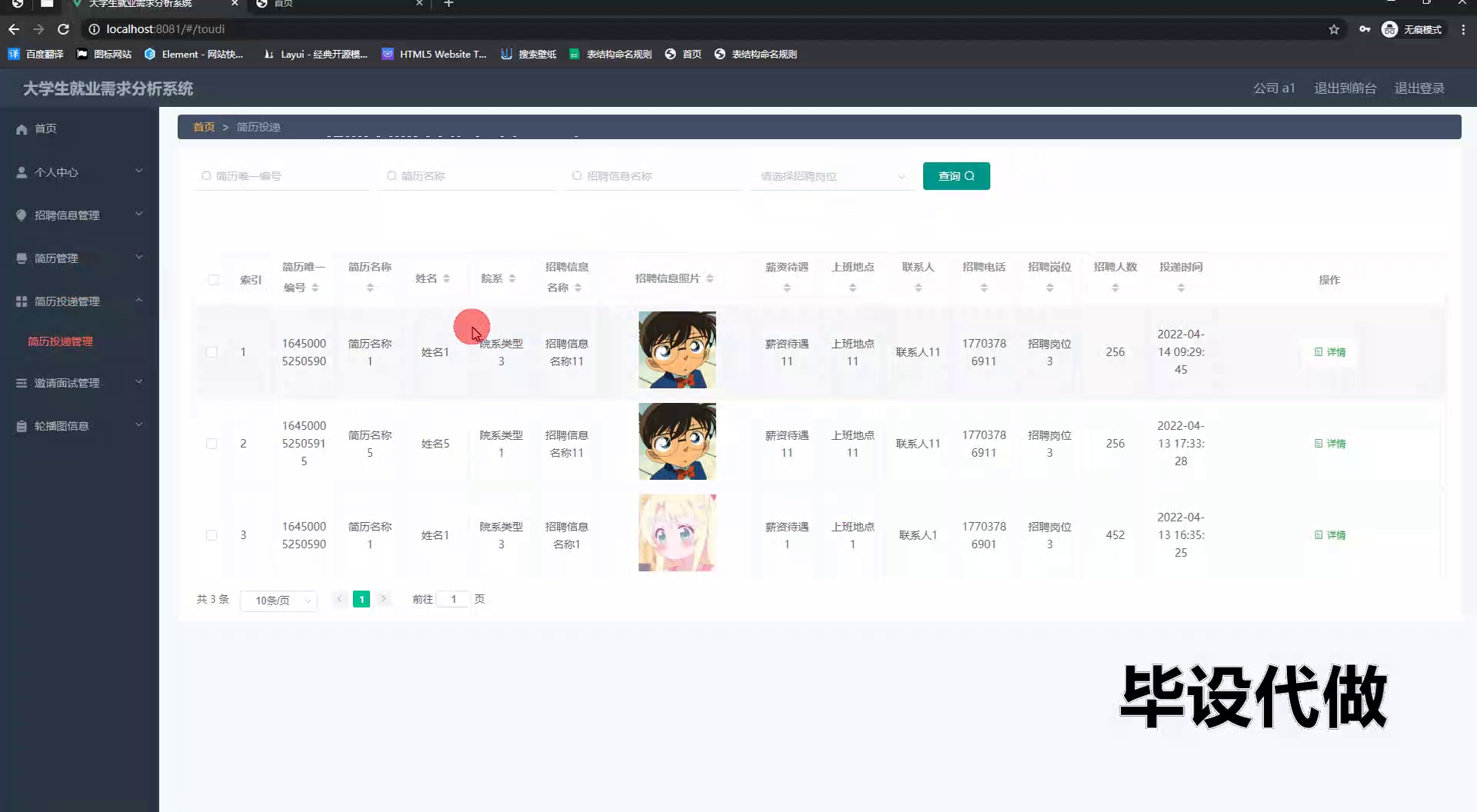Sort by 院系 column arrows
This screenshot has height=812, width=1477.
tap(512, 278)
